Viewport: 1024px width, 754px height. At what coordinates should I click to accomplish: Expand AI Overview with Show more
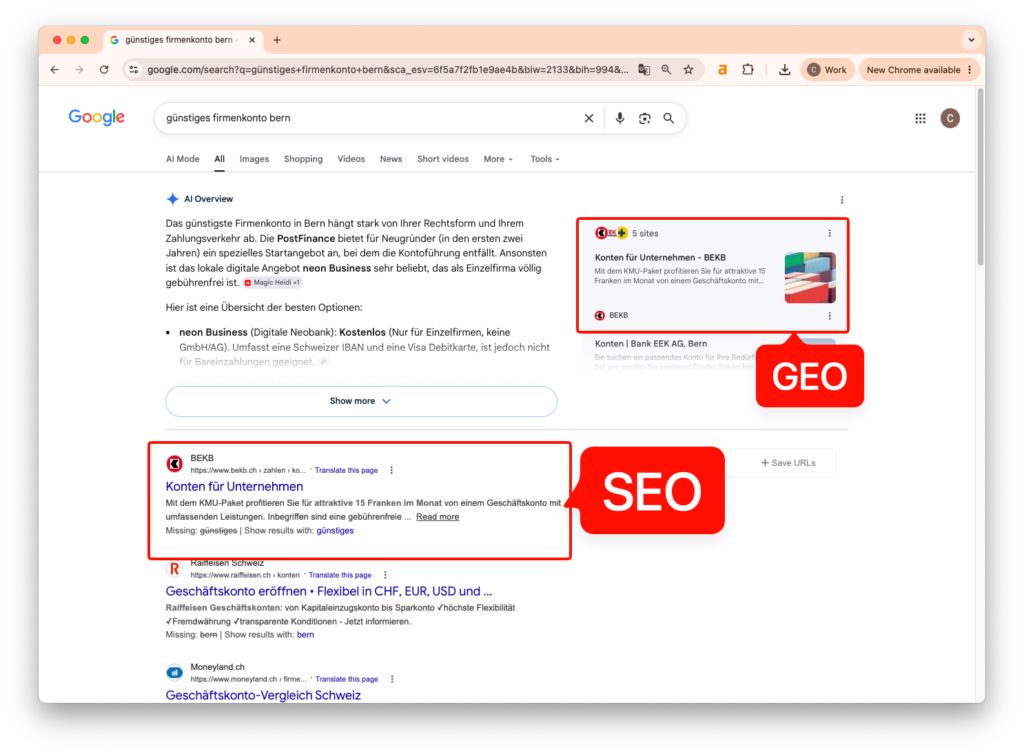(x=361, y=401)
